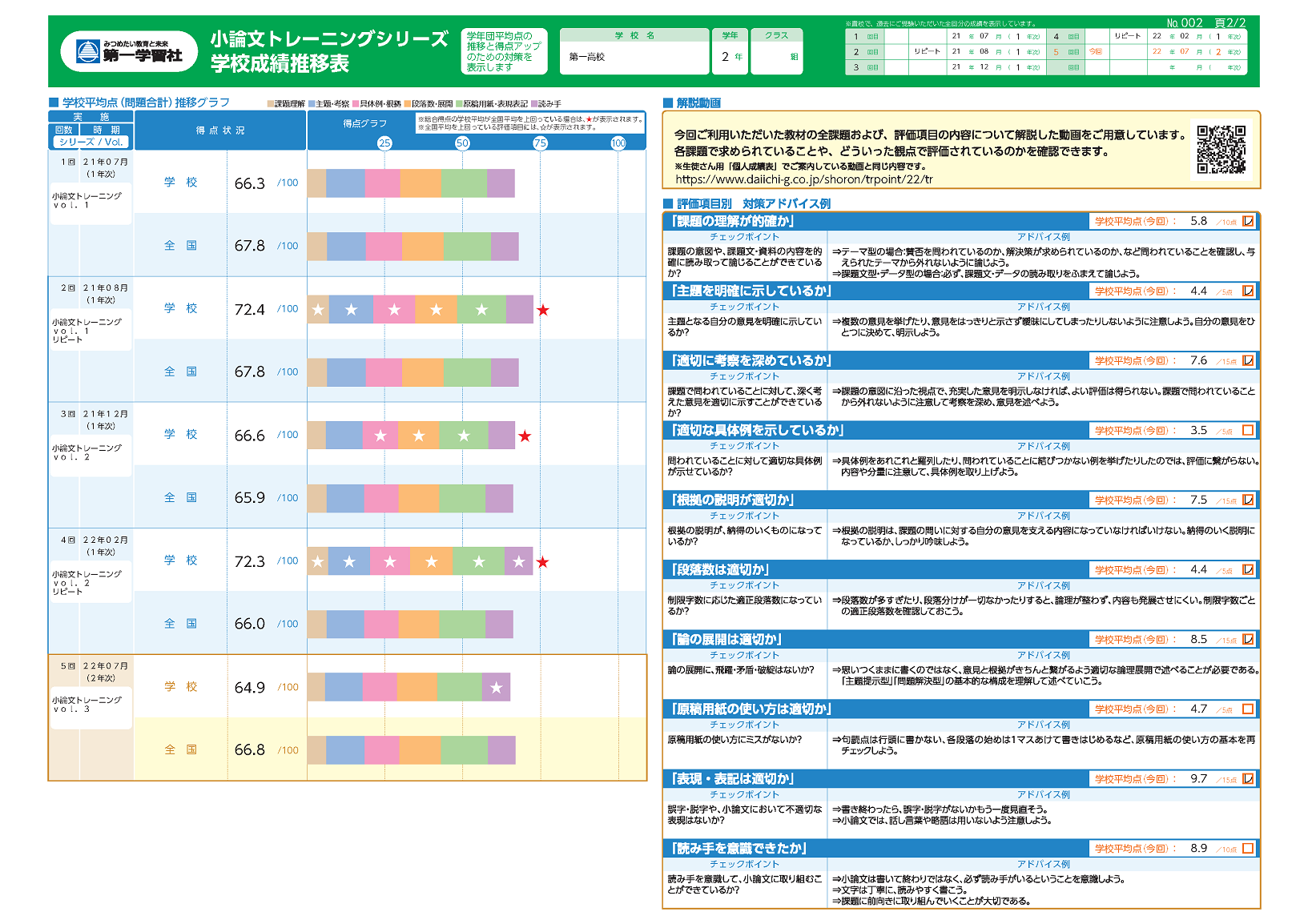Viewport: 1308px width, 924px height.
Task: Click average 8.9 for 読み手を意識できたか
Action: (x=1198, y=848)
